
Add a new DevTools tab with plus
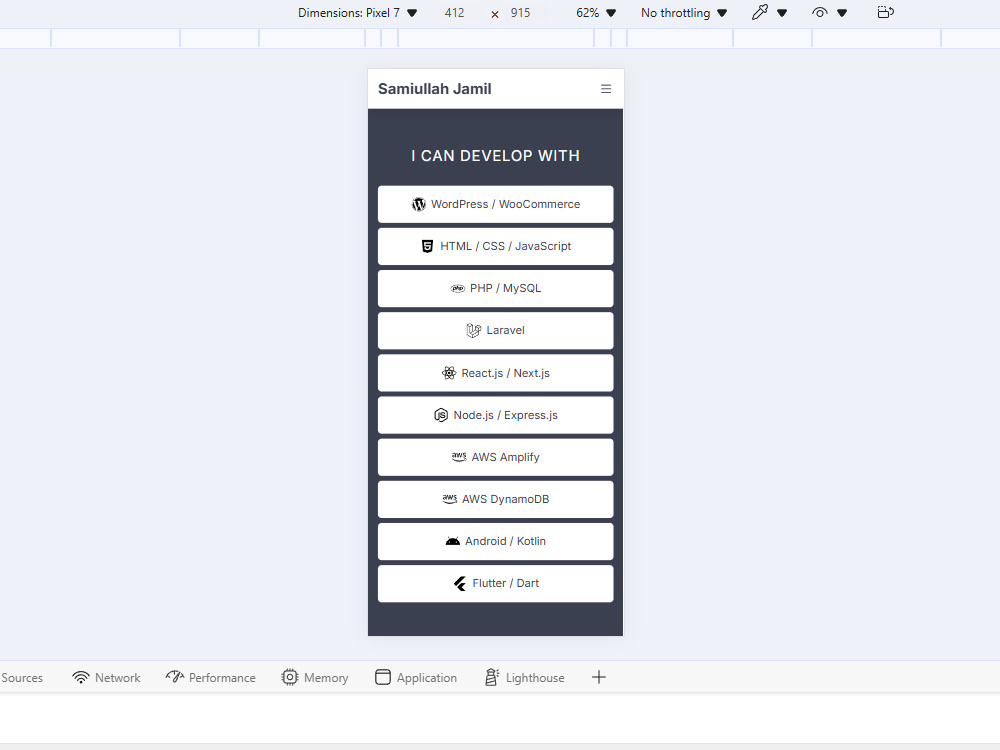pyautogui.click(x=598, y=677)
